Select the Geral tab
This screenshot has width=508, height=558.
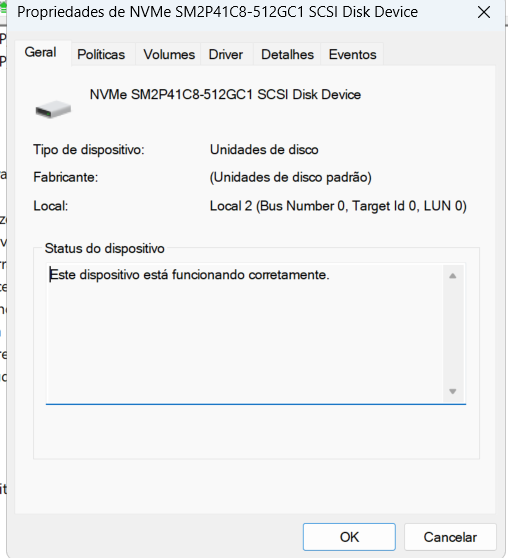pos(41,52)
